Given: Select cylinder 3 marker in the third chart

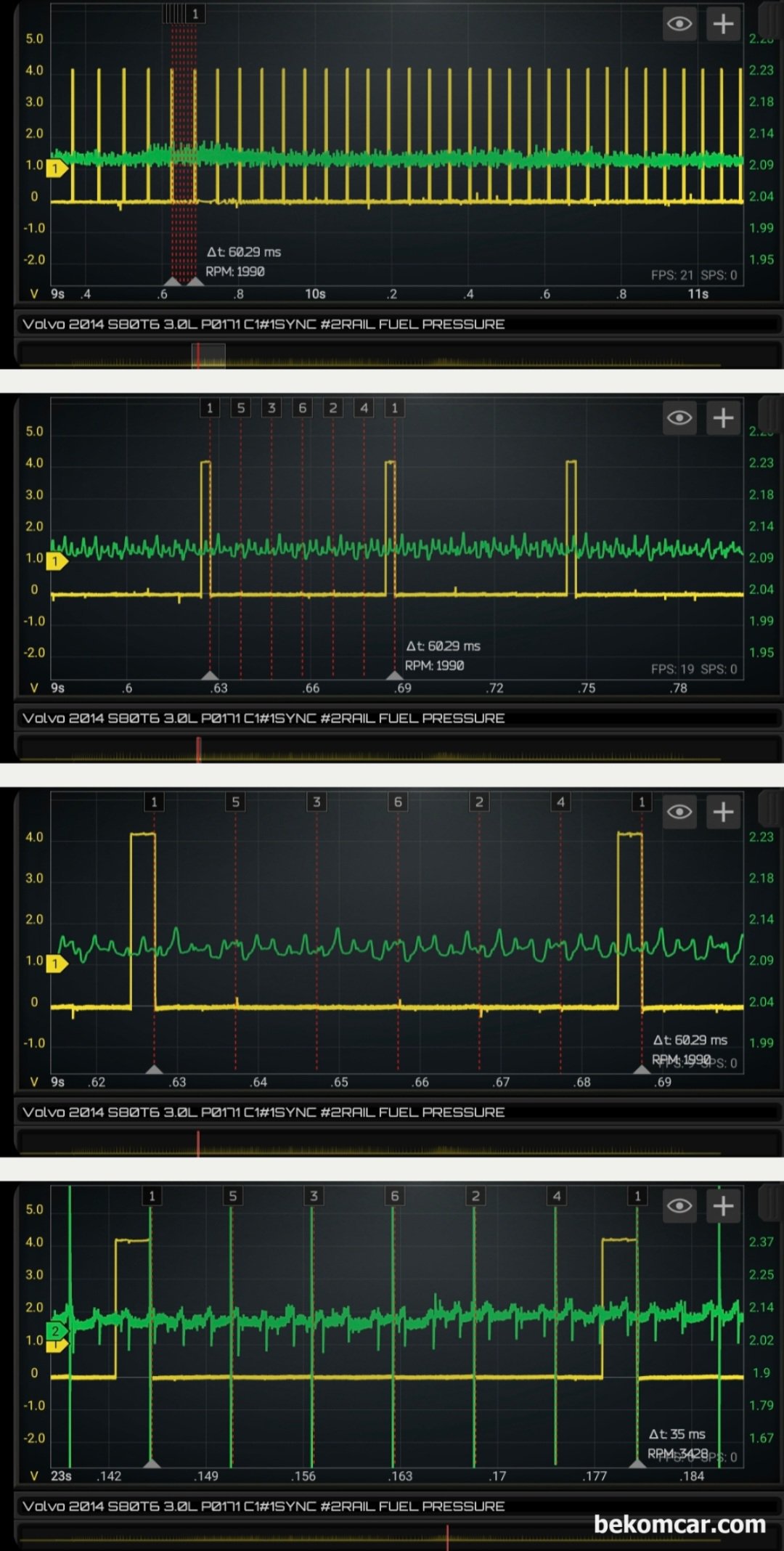Looking at the screenshot, I should pos(317,802).
